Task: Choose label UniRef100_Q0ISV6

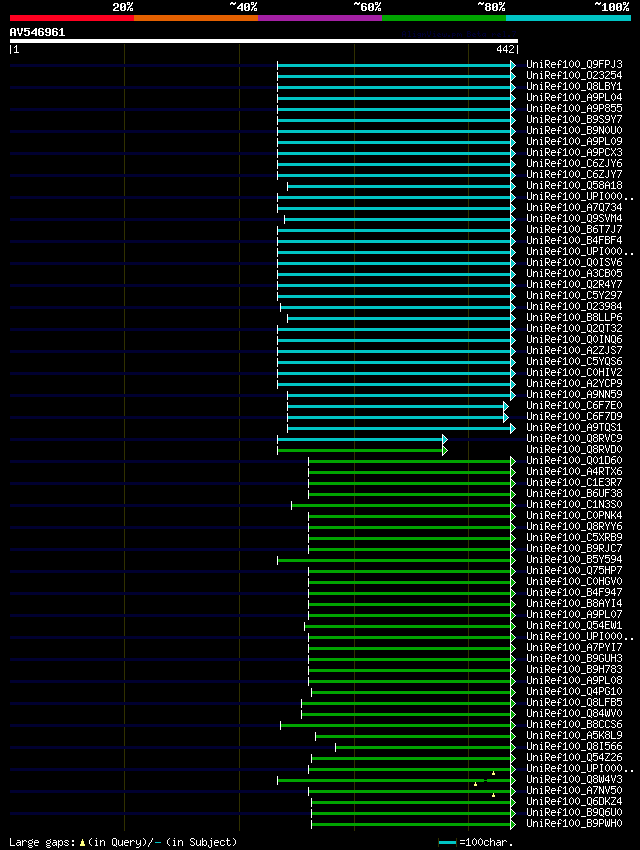Action: coord(574,262)
